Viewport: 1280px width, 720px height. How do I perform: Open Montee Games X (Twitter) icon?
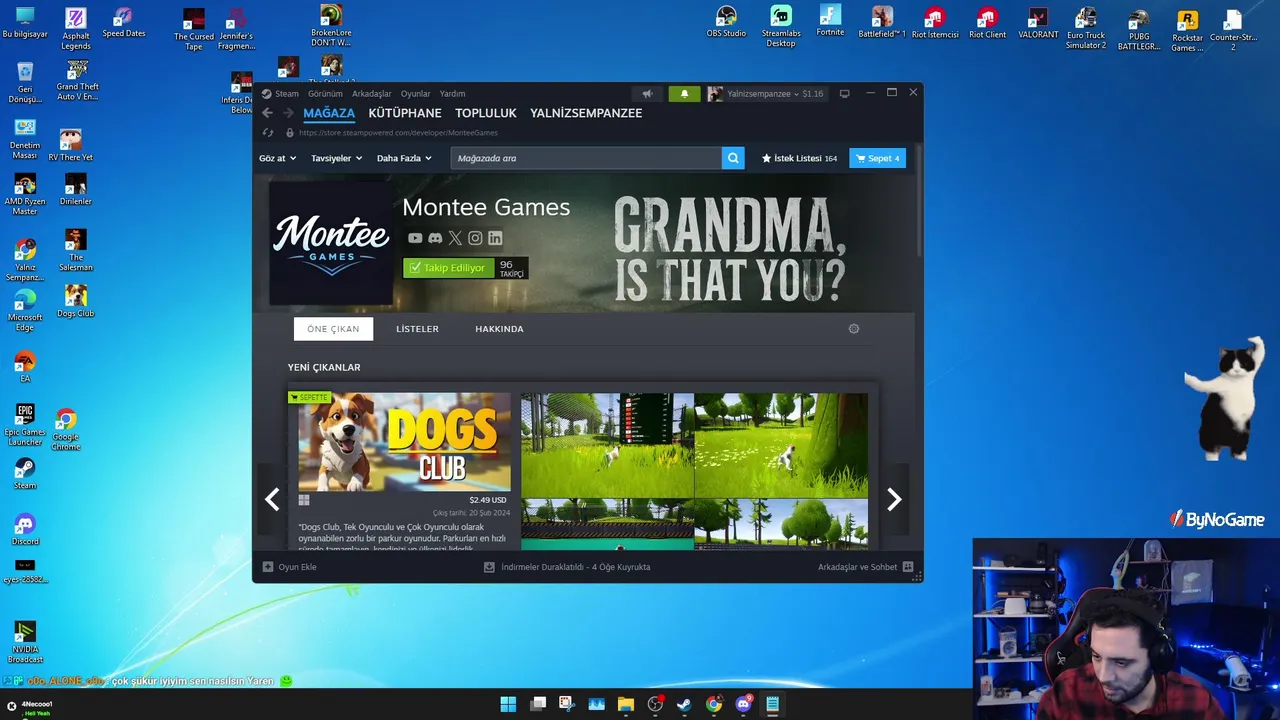coord(455,238)
